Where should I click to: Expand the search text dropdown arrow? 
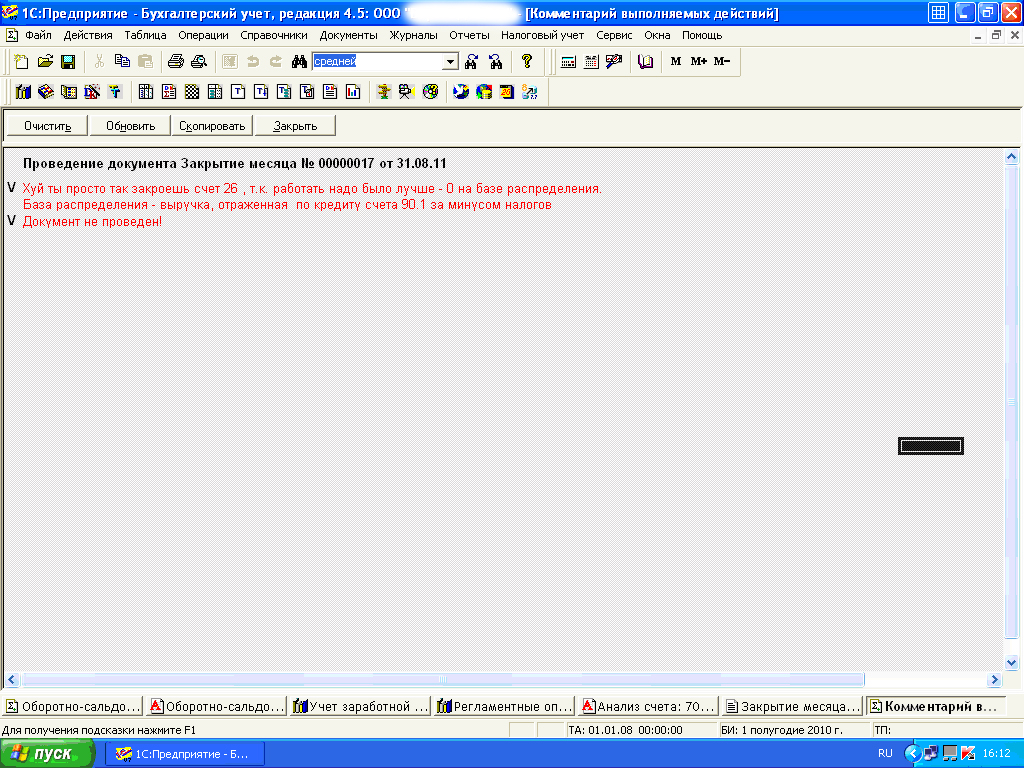pyautogui.click(x=450, y=61)
